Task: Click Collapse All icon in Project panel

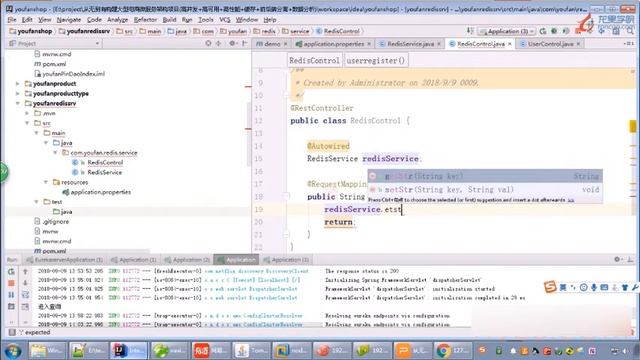Action: (x=218, y=43)
